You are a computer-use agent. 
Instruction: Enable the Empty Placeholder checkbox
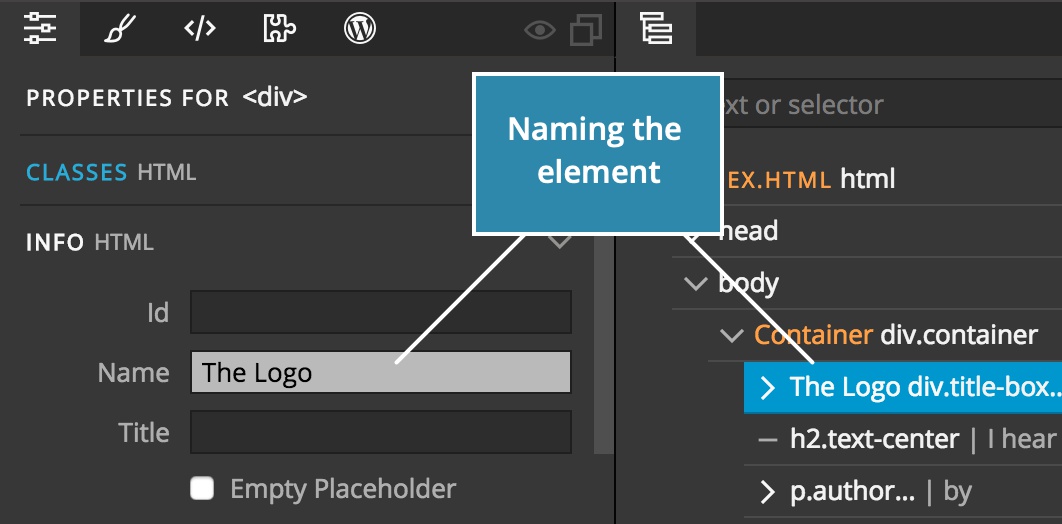point(202,488)
